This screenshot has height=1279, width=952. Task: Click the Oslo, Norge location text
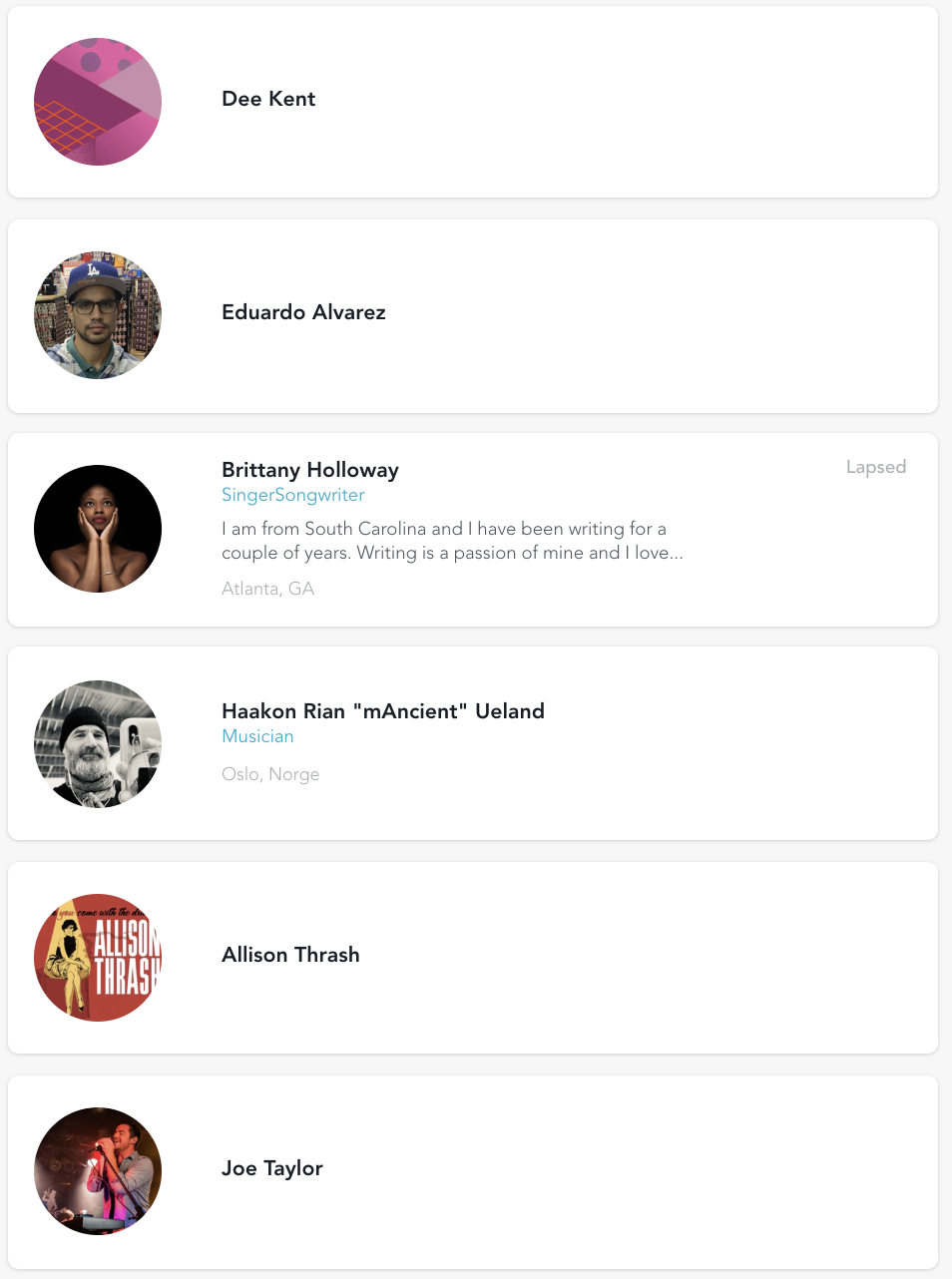(x=270, y=774)
